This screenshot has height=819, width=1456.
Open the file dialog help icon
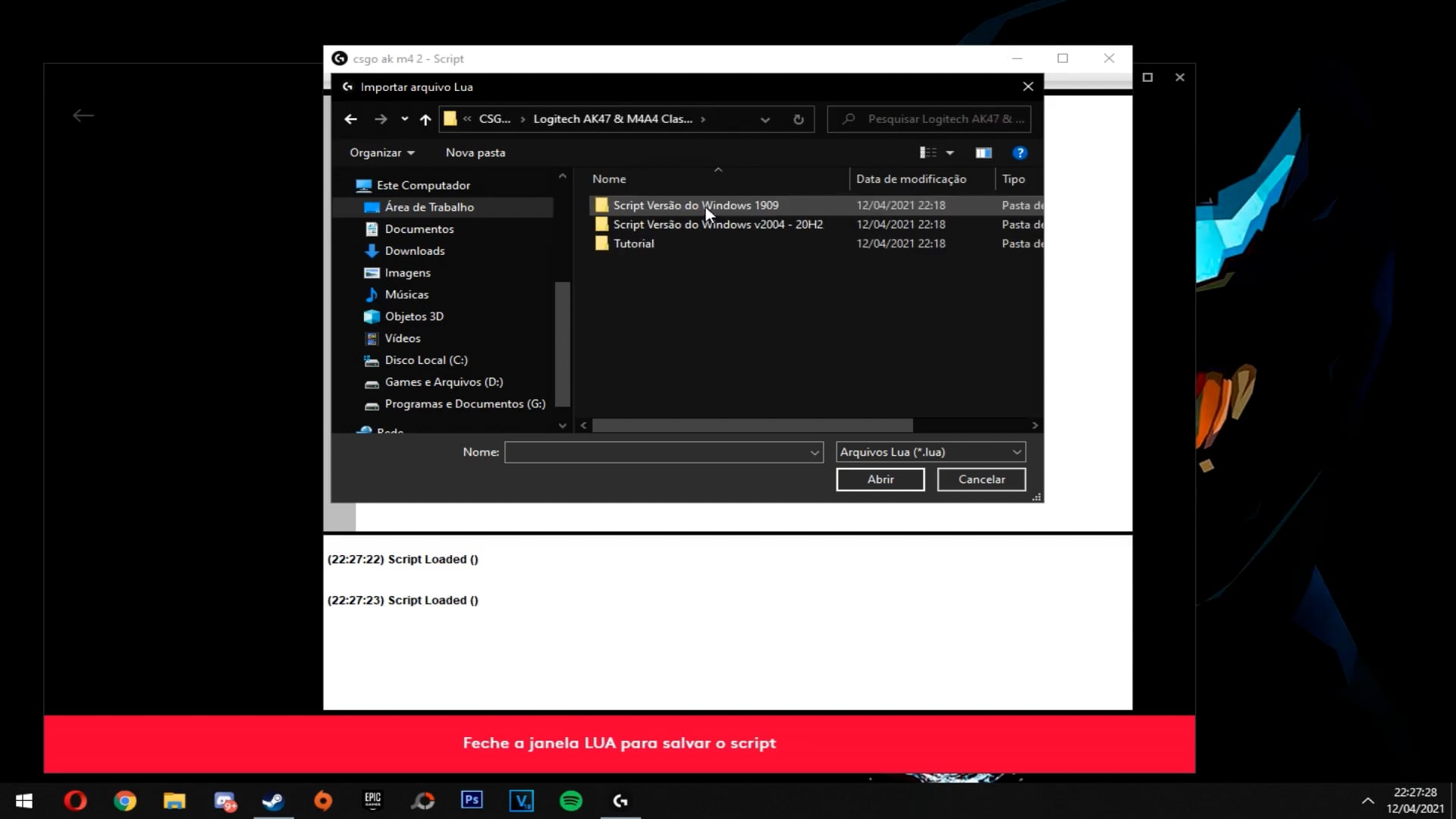[x=1020, y=152]
